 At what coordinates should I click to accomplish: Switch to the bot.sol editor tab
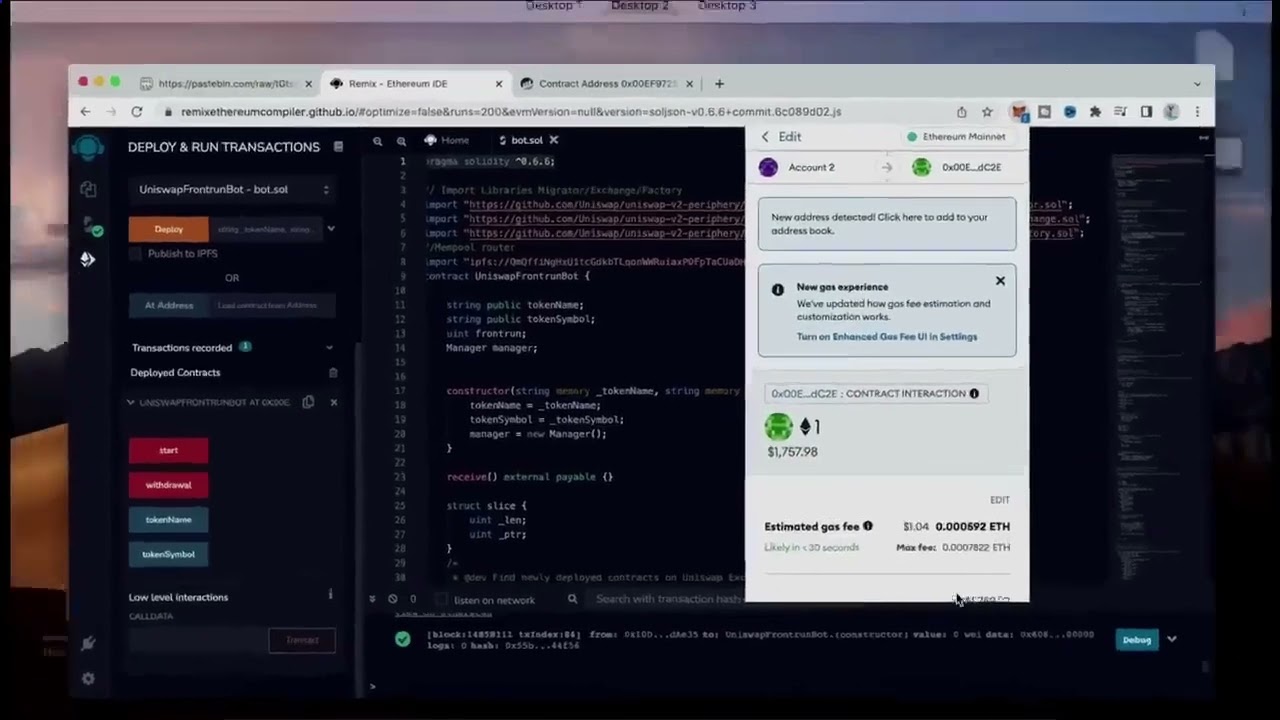[526, 141]
